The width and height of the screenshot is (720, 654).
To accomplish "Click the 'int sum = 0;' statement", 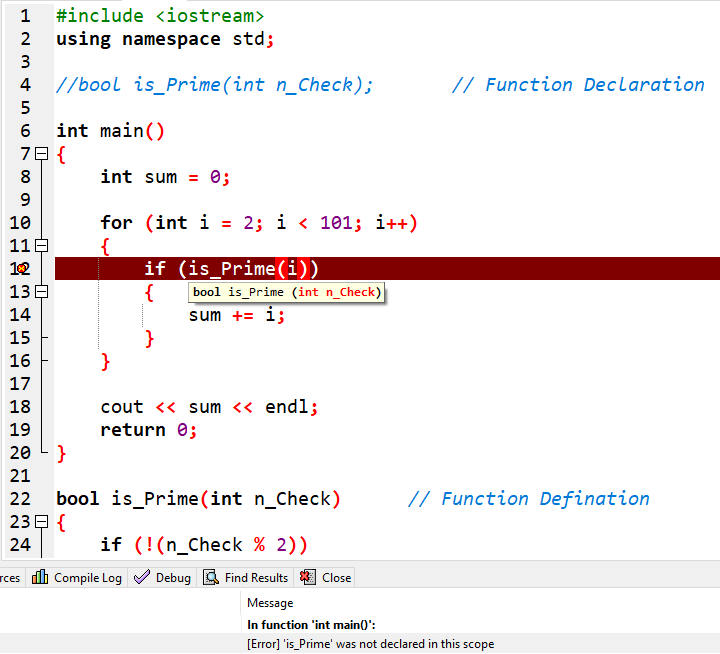I will click(x=165, y=177).
